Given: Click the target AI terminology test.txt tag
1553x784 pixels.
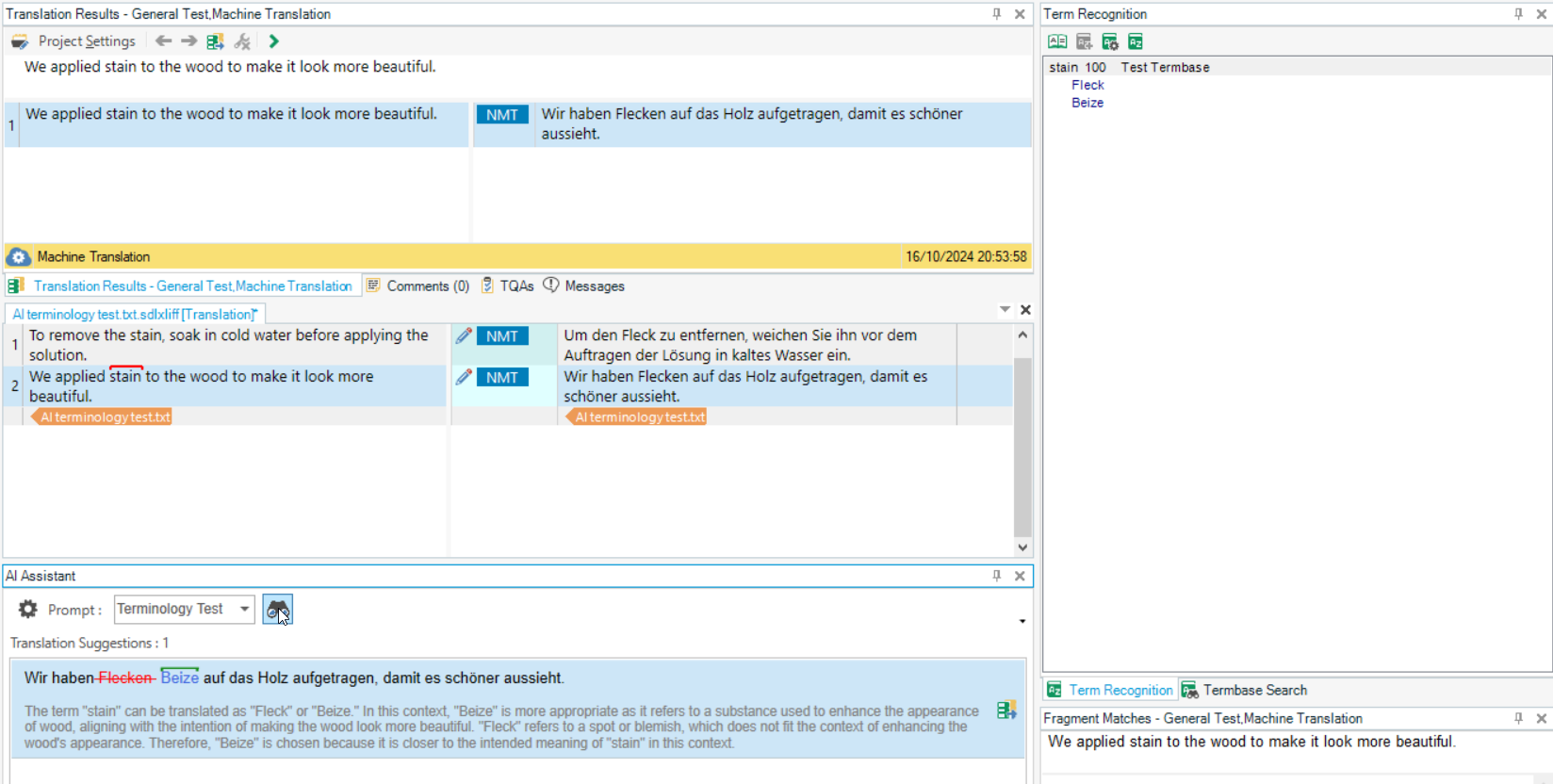Looking at the screenshot, I should tap(637, 416).
